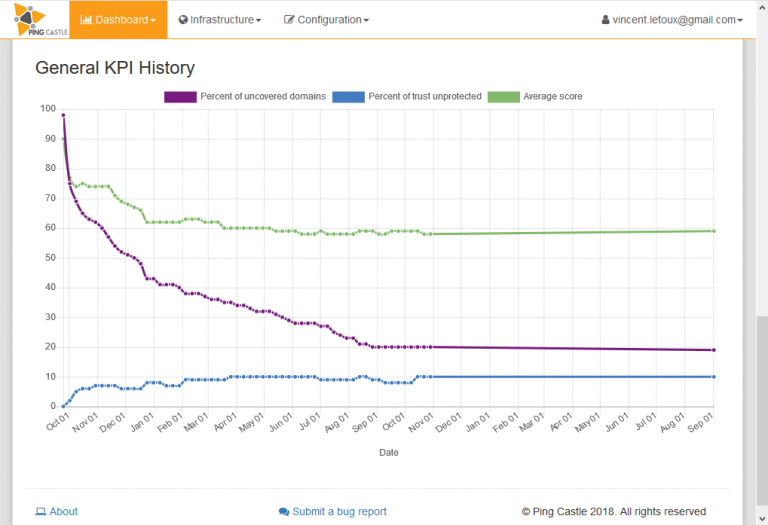The image size is (768, 525).
Task: Open Submit a bug report link
Action: 339,512
